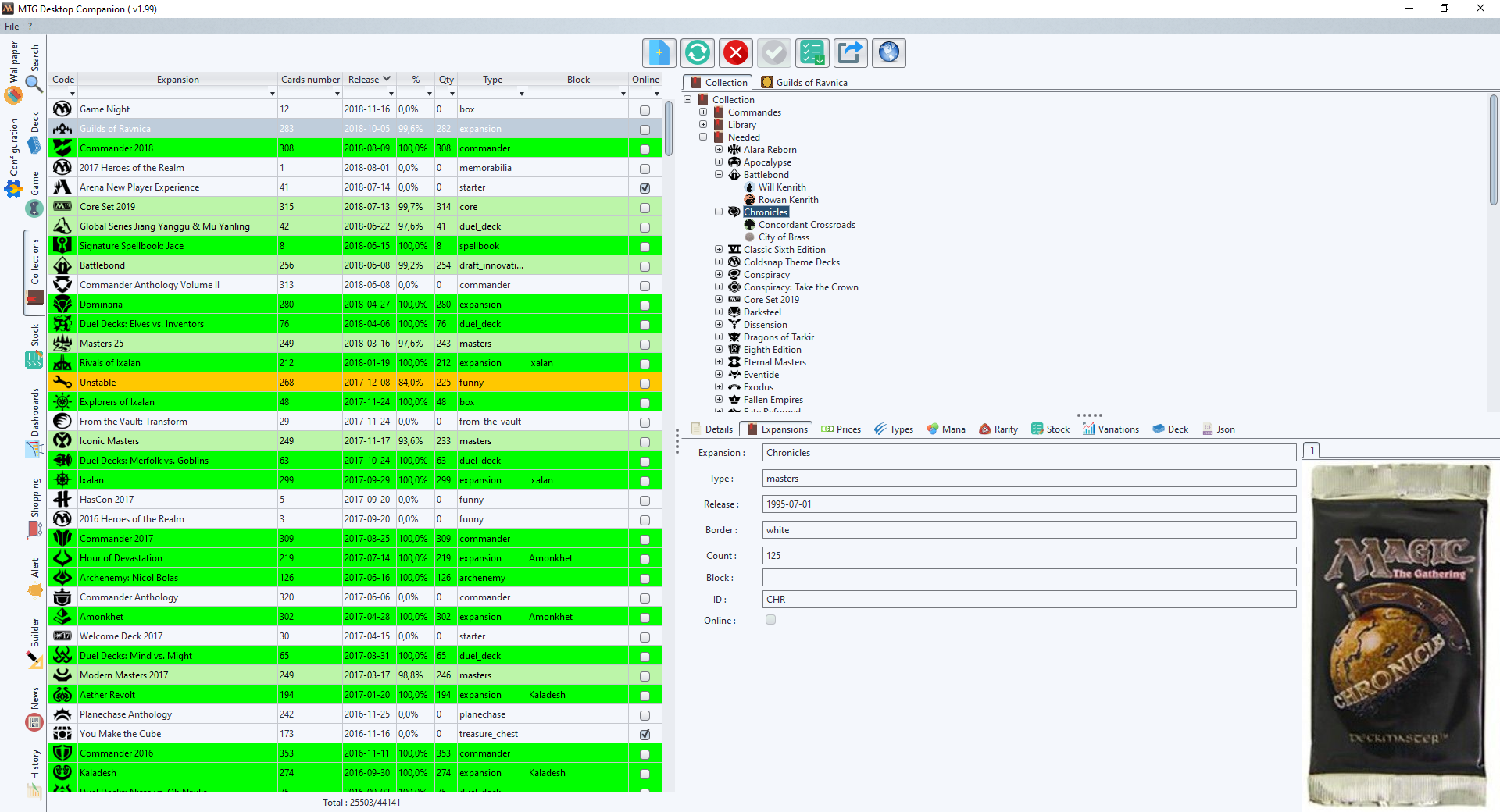The width and height of the screenshot is (1500, 812).
Task: Open the Builder sidebar module
Action: 34,643
